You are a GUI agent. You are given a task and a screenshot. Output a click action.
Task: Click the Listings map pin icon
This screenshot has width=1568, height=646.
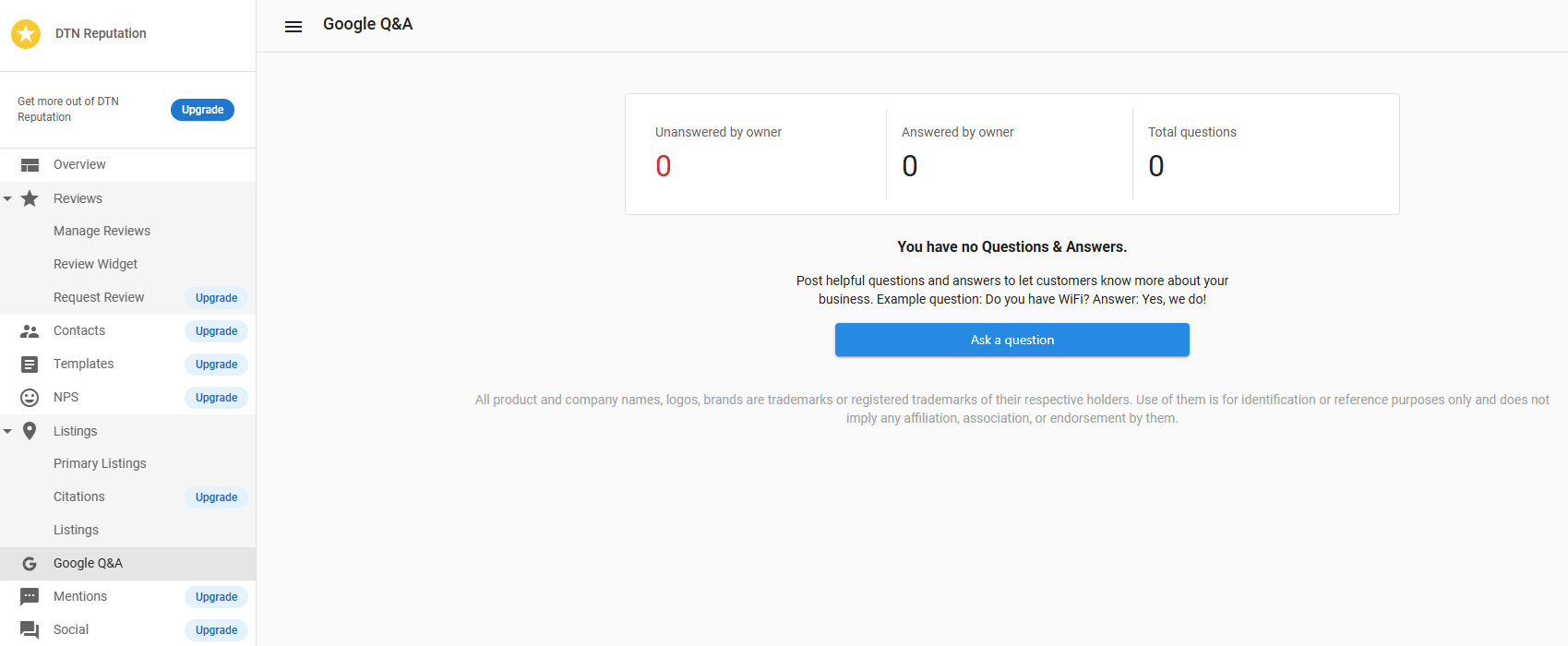pyautogui.click(x=30, y=431)
